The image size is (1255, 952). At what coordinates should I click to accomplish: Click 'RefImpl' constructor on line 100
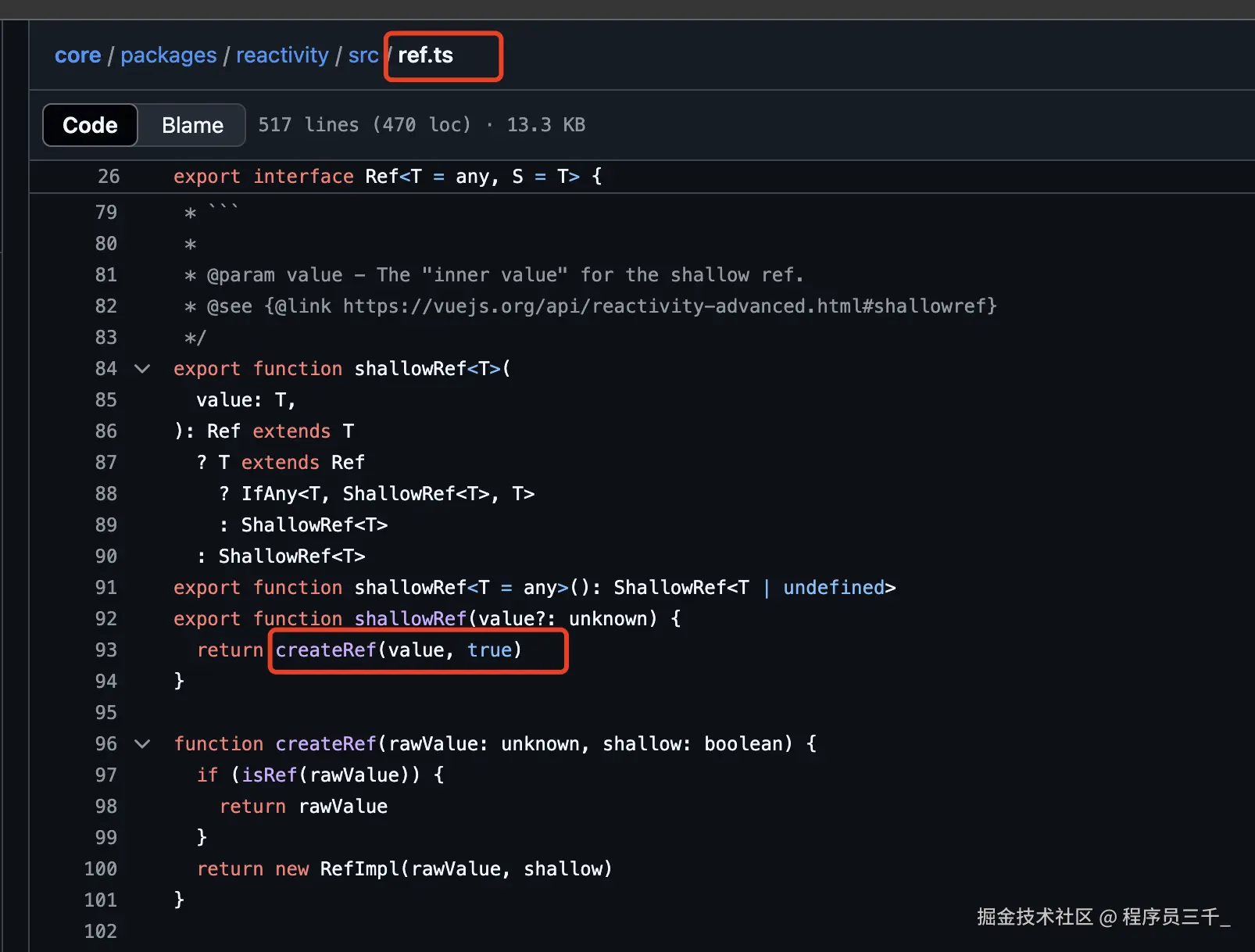coord(359,869)
